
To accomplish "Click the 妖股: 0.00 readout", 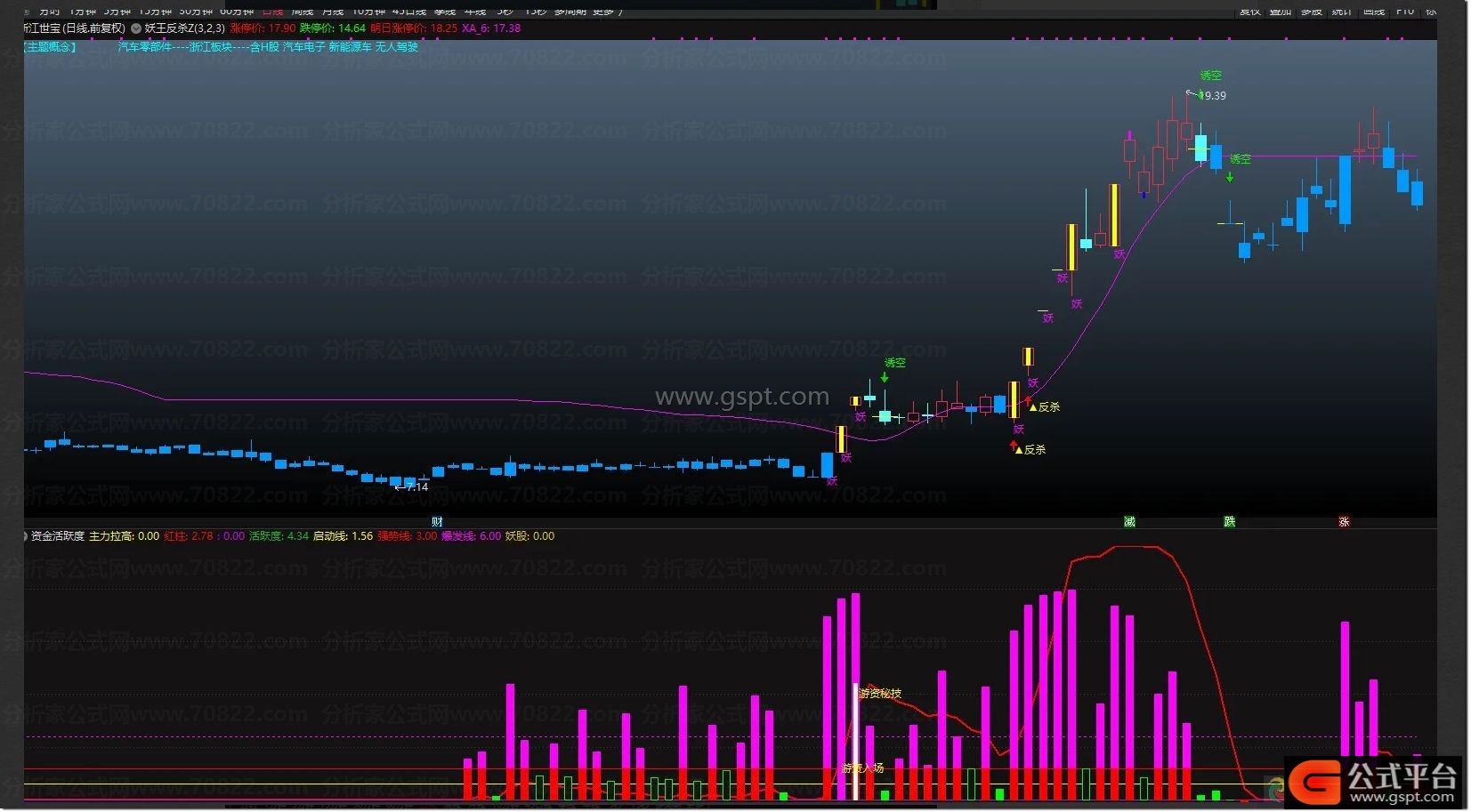I will (529, 536).
